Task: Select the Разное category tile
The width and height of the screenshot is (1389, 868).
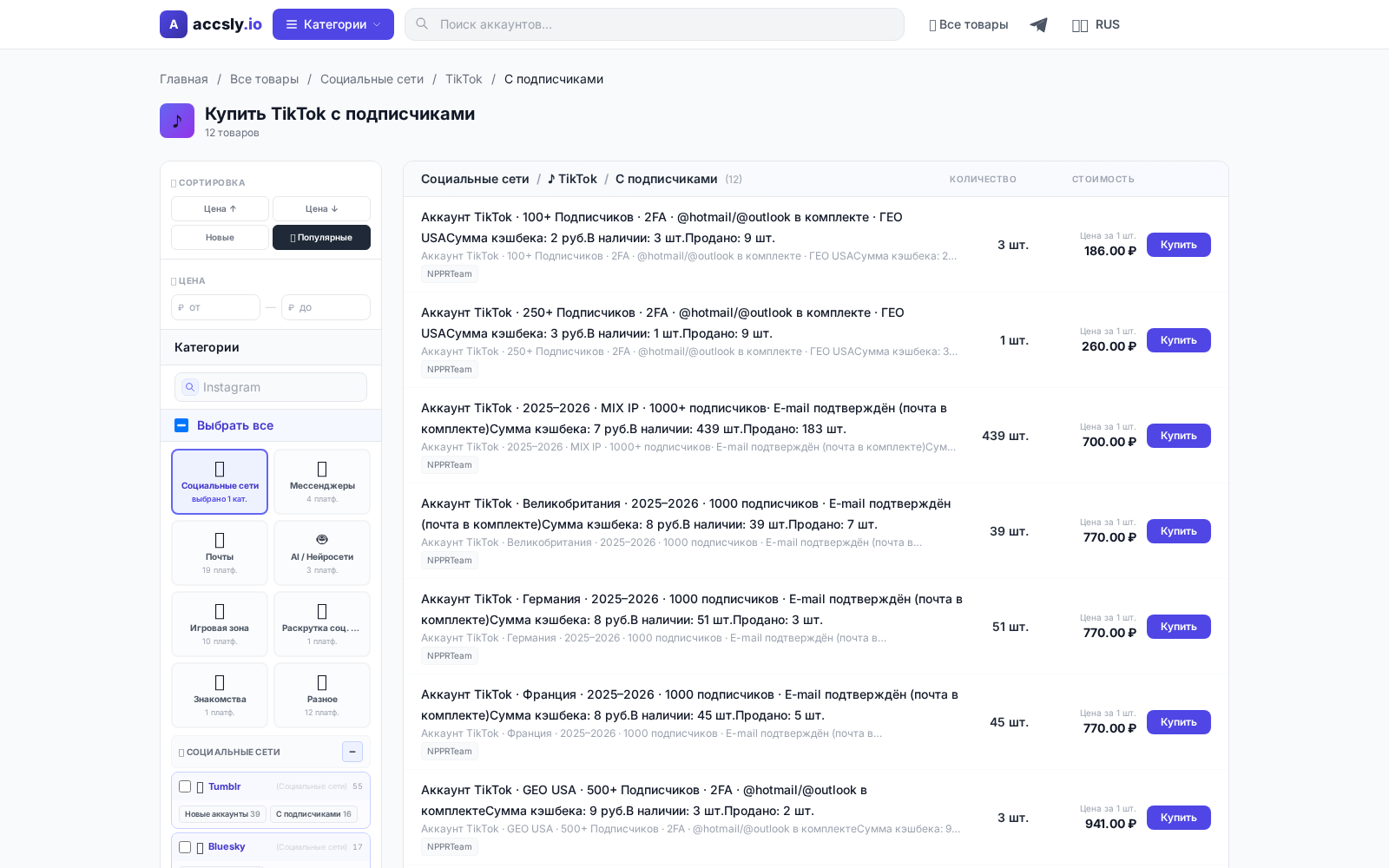Action: (x=322, y=695)
